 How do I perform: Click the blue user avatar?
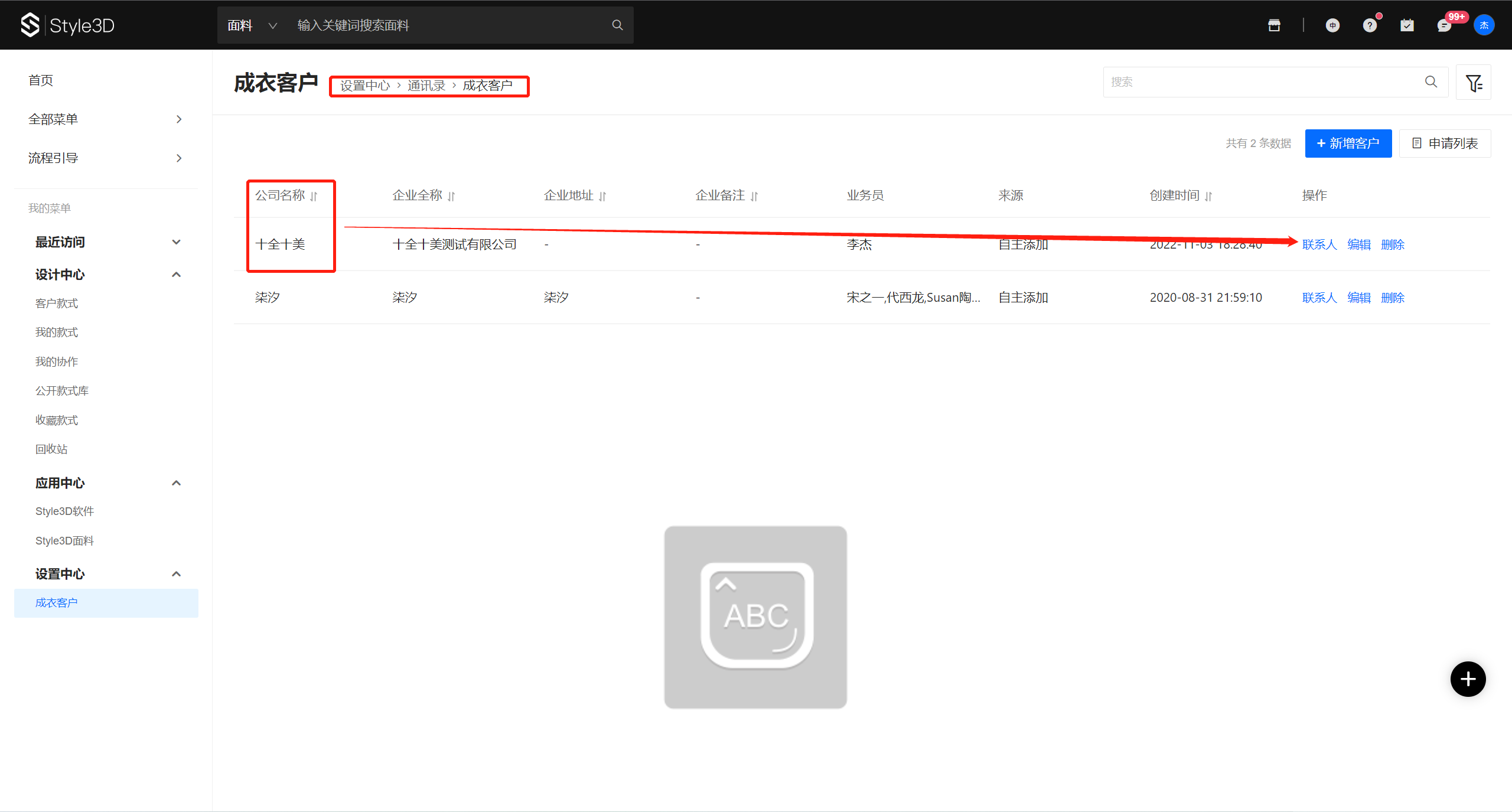point(1484,25)
